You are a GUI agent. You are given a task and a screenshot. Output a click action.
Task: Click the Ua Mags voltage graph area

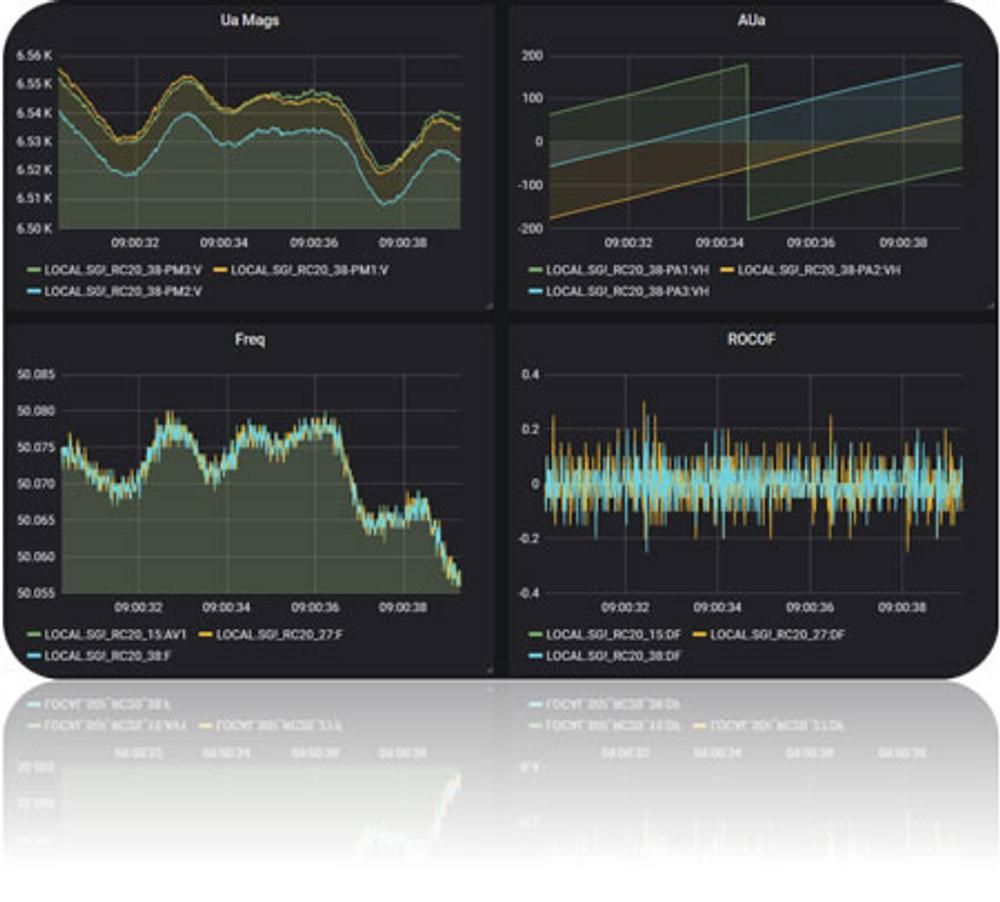click(x=260, y=142)
